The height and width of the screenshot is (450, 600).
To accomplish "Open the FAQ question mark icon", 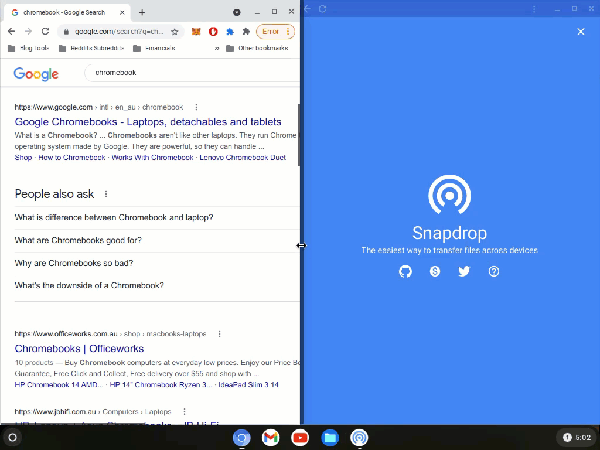I will pyautogui.click(x=493, y=271).
